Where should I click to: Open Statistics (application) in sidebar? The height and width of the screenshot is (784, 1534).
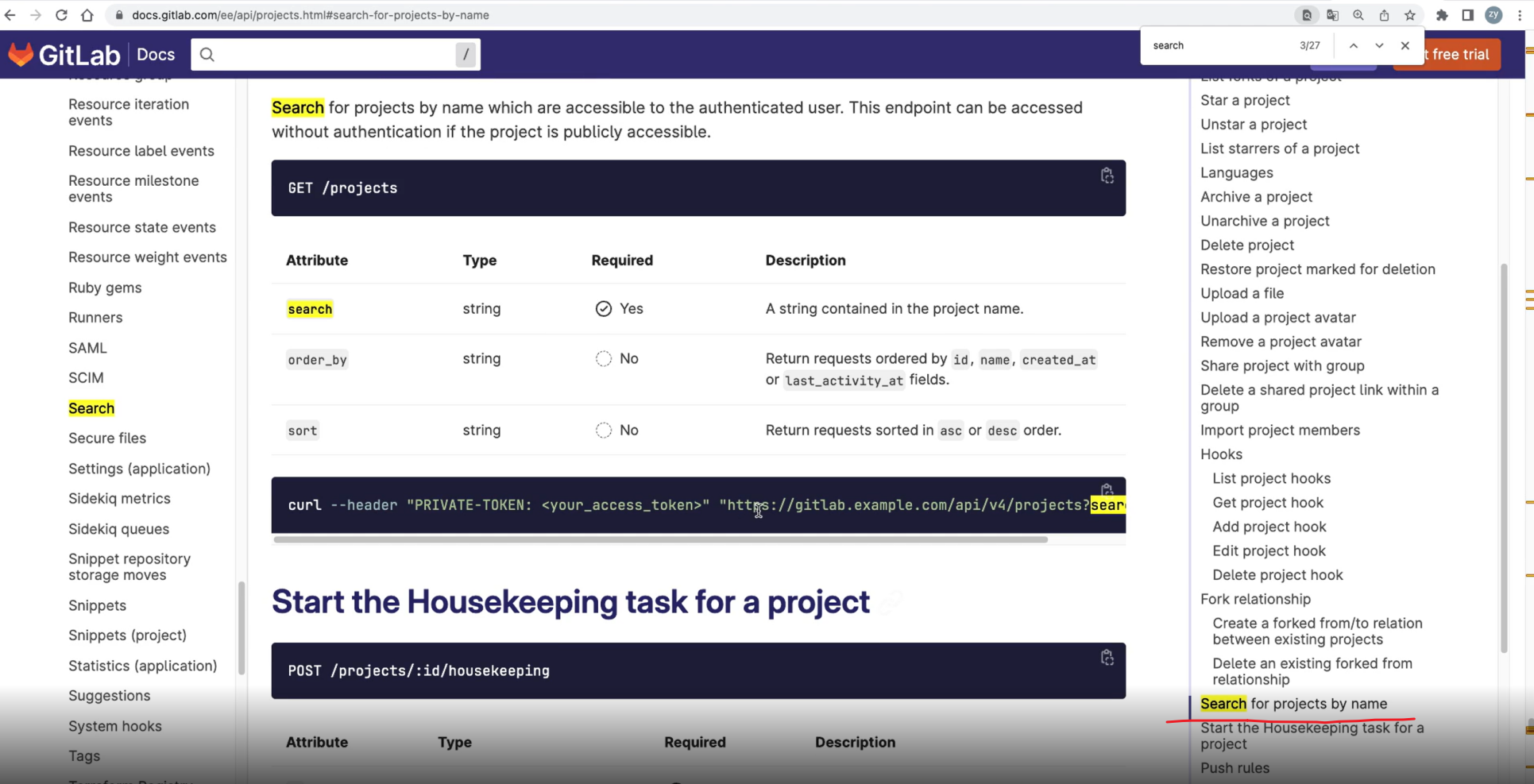[142, 666]
